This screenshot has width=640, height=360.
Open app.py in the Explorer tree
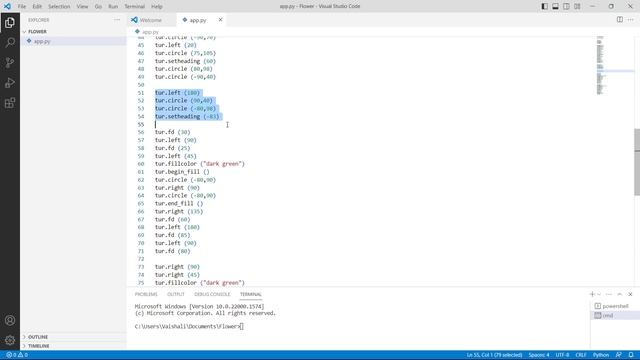point(42,41)
